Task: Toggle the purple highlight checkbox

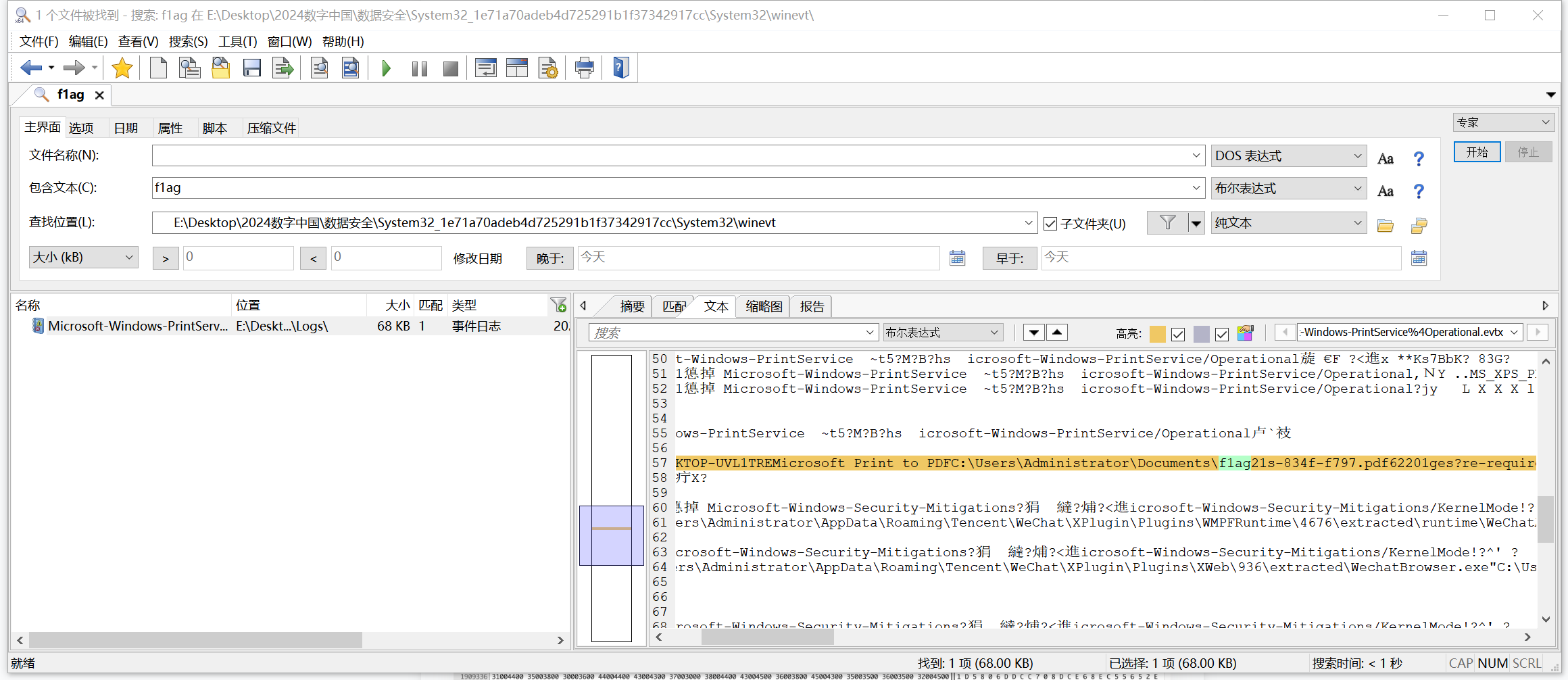Action: click(1222, 334)
